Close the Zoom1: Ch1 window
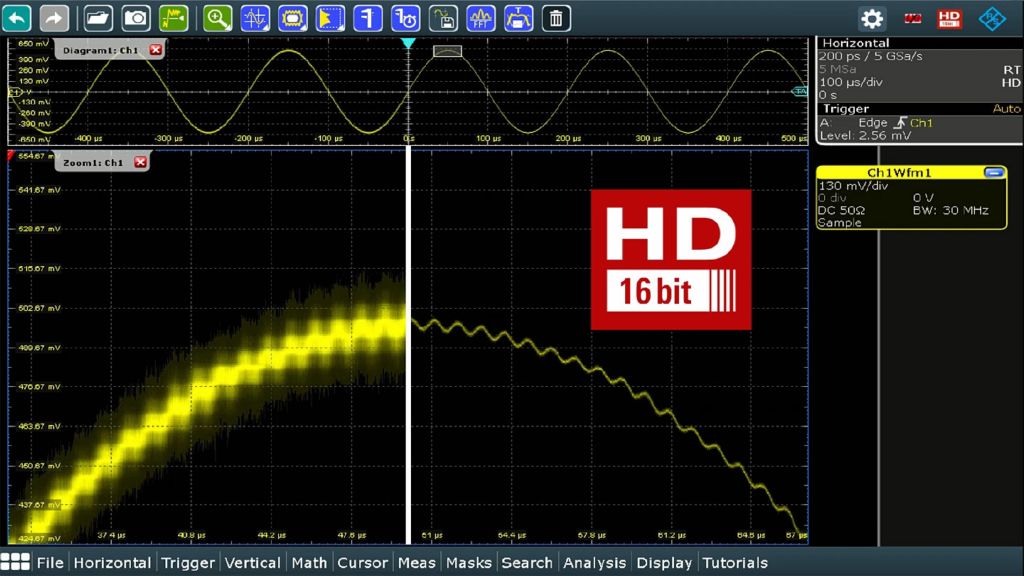 click(x=140, y=162)
